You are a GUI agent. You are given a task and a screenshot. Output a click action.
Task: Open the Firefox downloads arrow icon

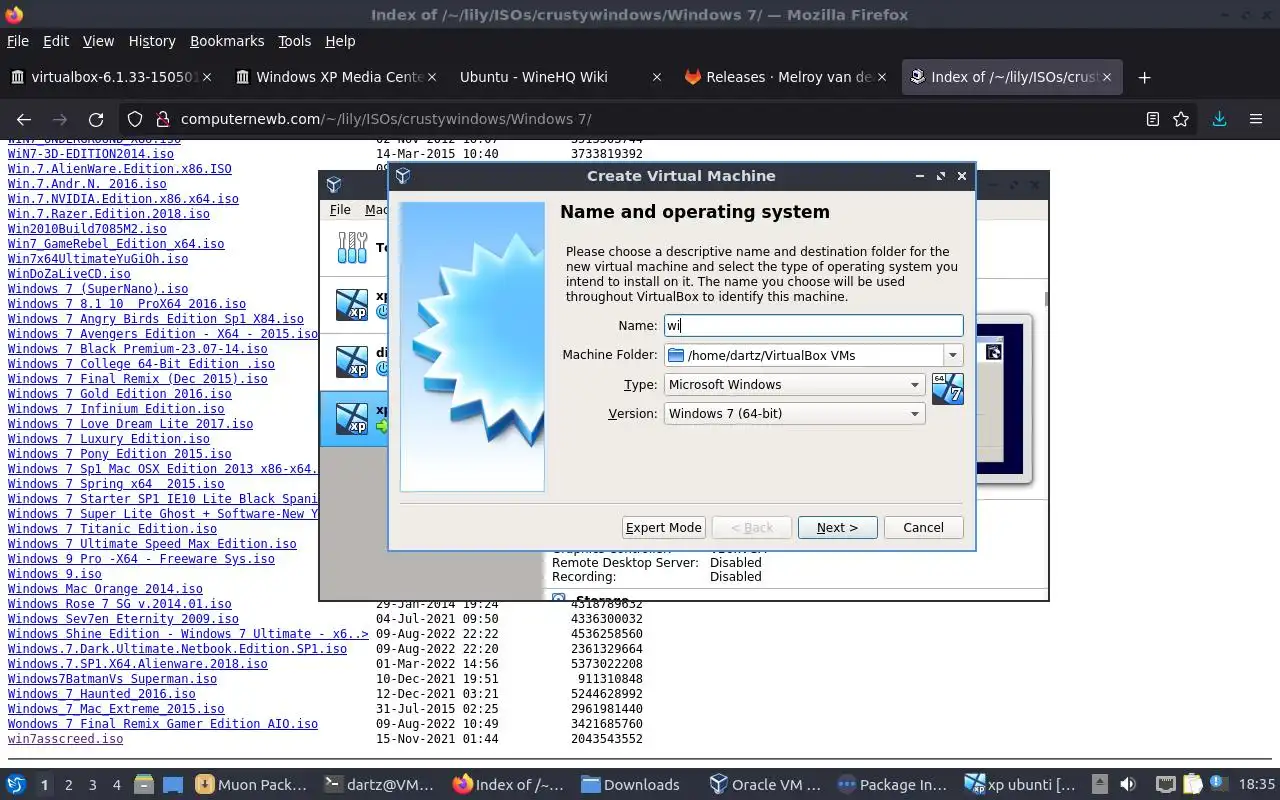[1219, 119]
